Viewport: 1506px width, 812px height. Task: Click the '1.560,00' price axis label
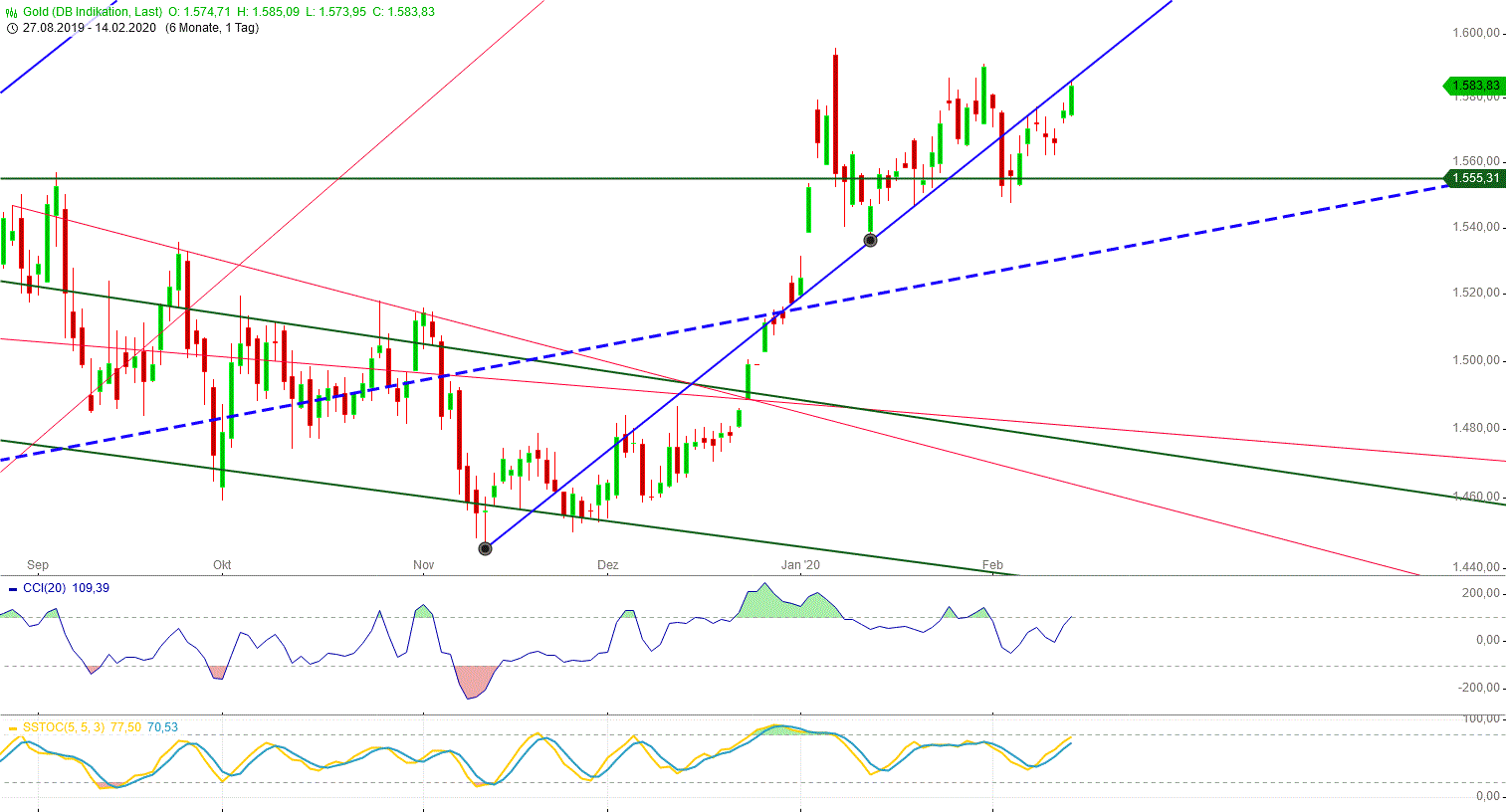1476,161
